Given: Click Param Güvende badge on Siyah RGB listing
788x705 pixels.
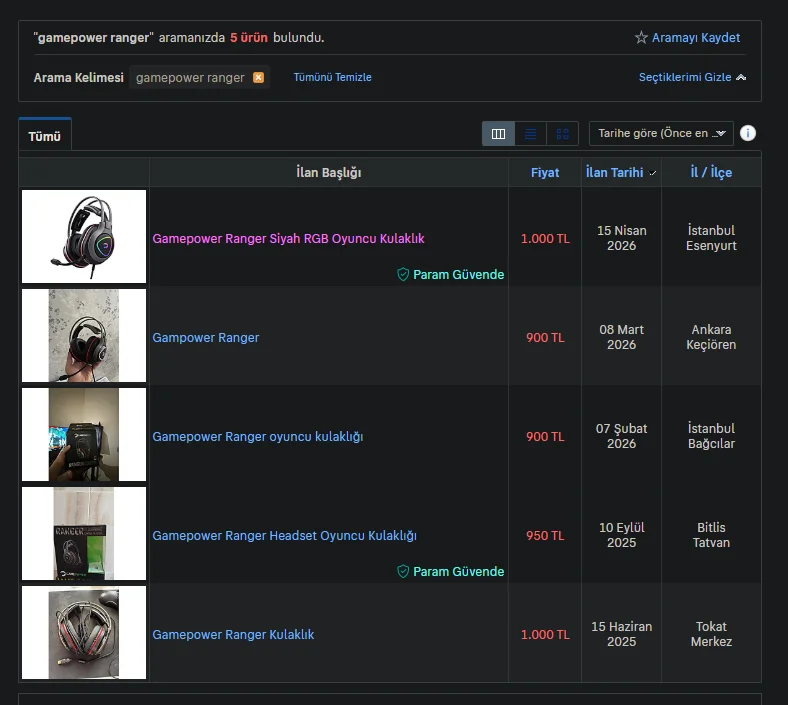Looking at the screenshot, I should tap(450, 274).
